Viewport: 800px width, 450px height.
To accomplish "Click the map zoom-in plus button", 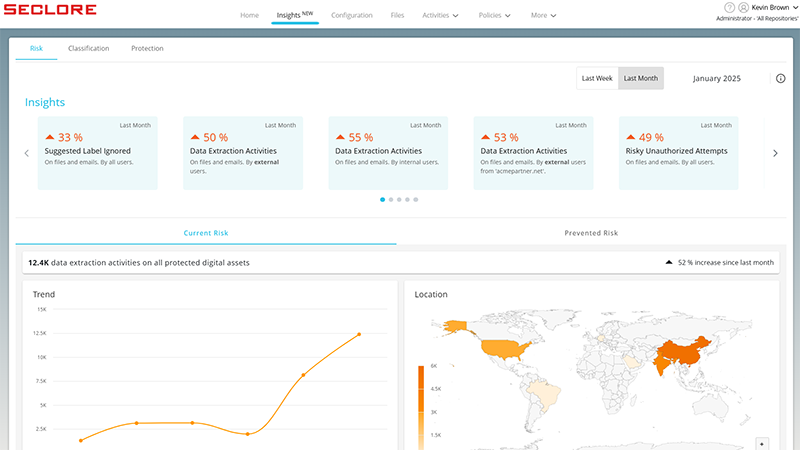I will click(762, 444).
